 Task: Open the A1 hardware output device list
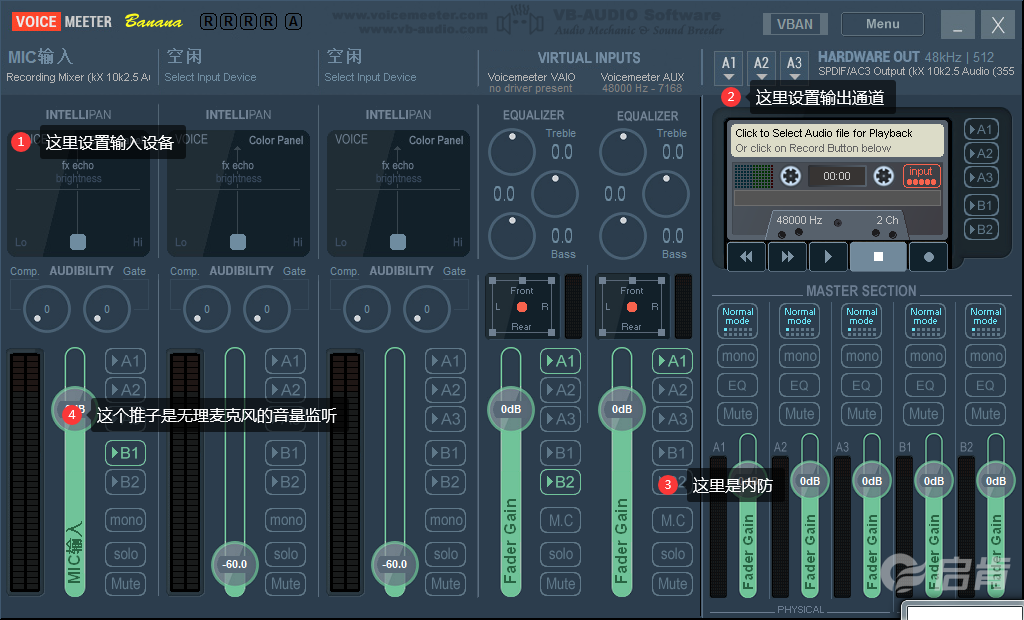tap(729, 68)
